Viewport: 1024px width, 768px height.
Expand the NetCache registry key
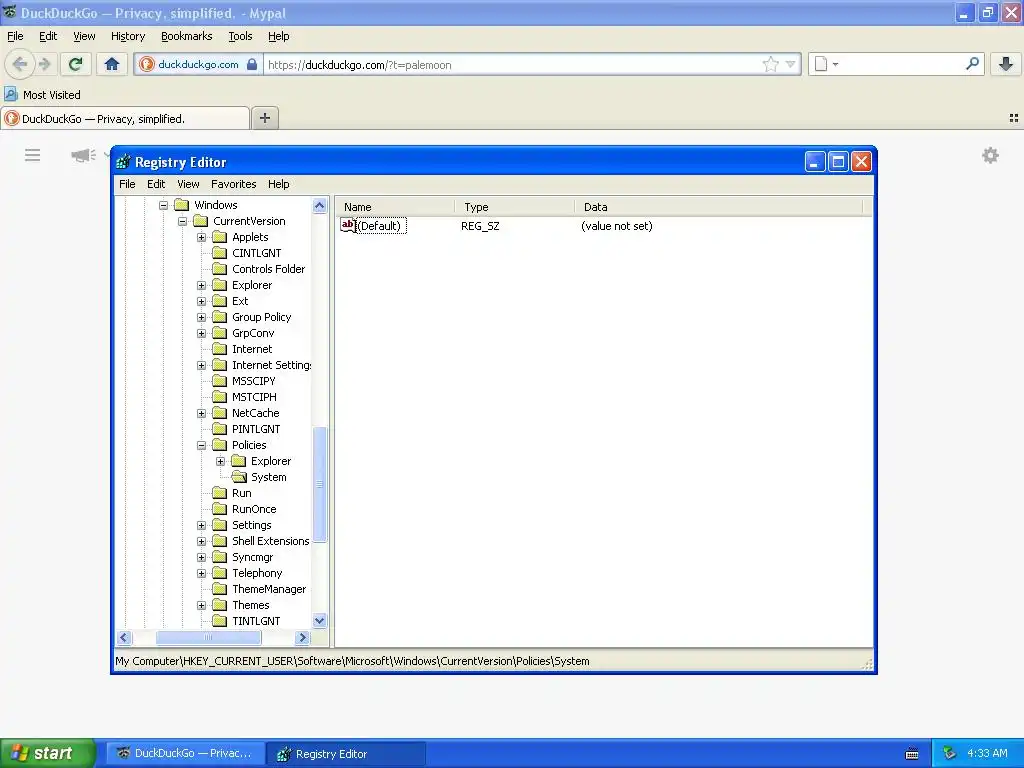point(201,413)
